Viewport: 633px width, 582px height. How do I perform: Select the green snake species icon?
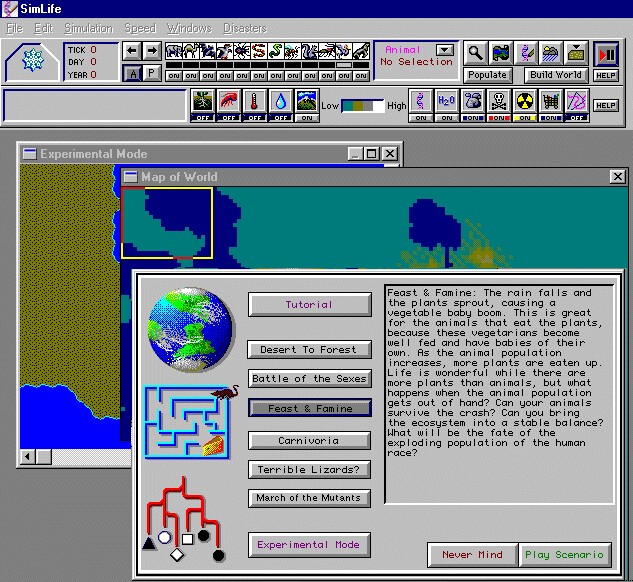tap(276, 51)
